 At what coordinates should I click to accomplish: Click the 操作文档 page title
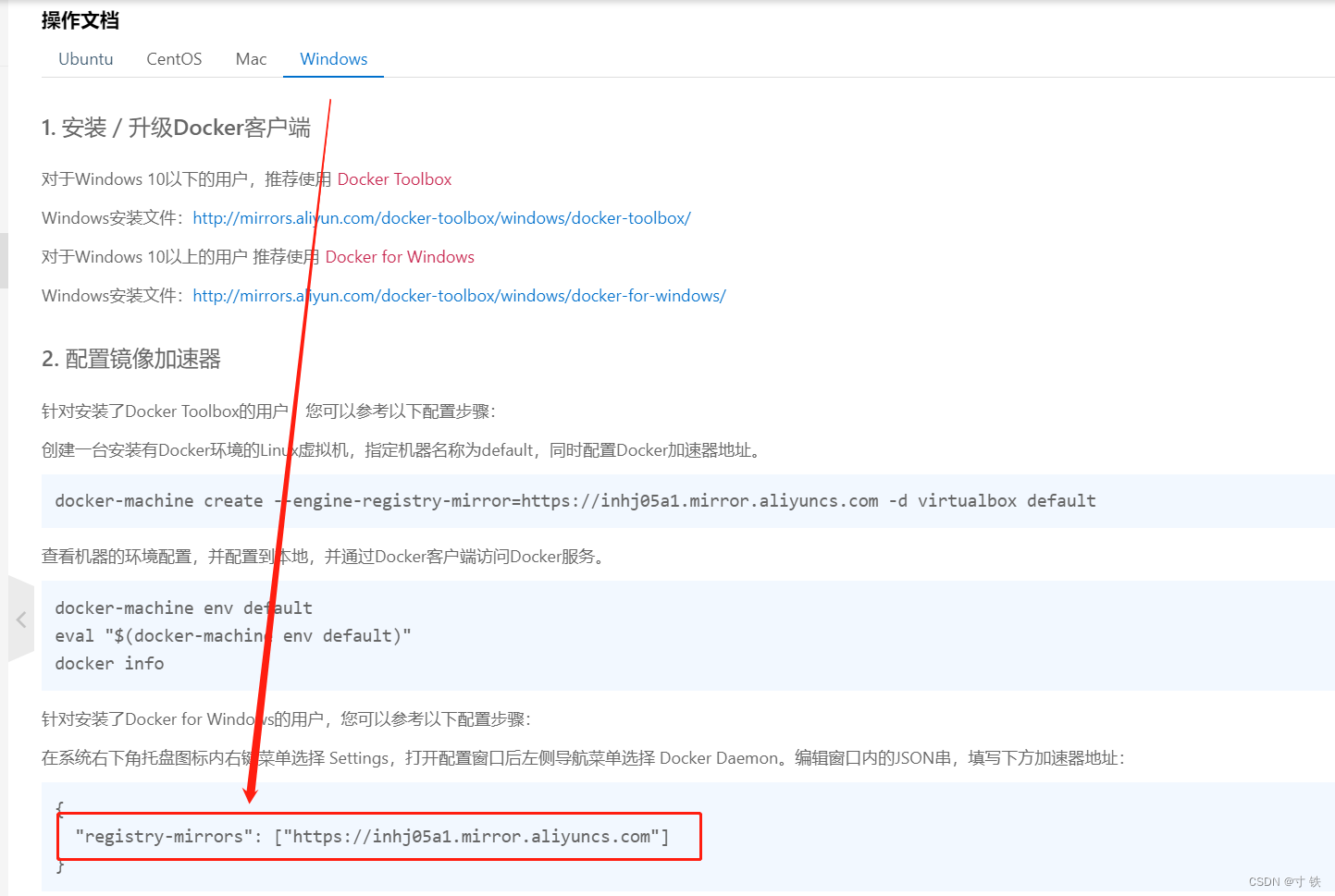click(80, 20)
